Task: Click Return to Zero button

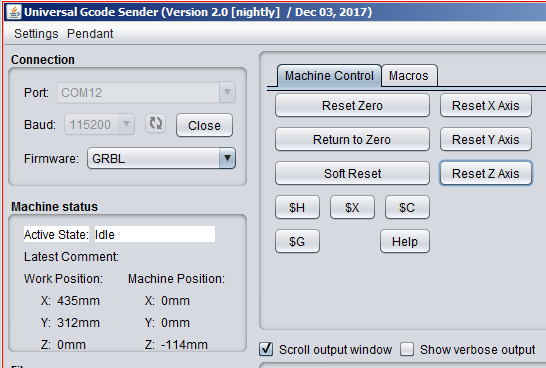Action: click(352, 139)
